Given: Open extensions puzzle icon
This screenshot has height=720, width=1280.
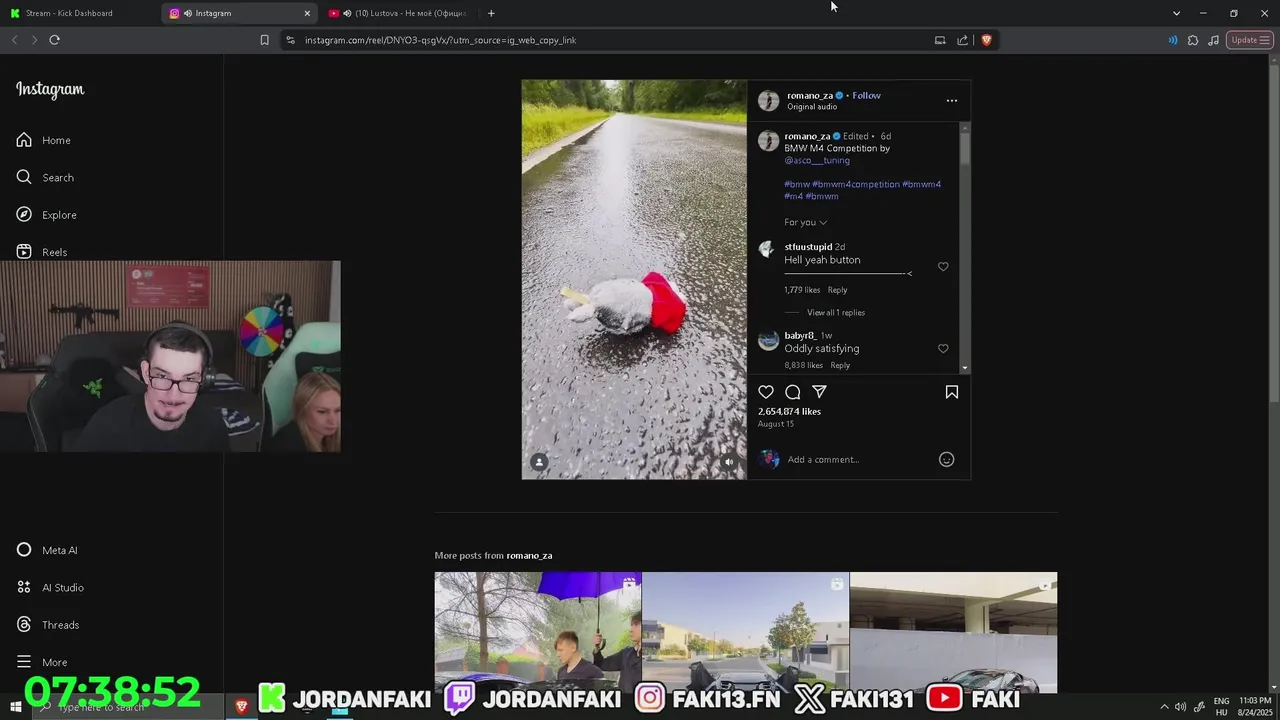Looking at the screenshot, I should coord(1193,40).
